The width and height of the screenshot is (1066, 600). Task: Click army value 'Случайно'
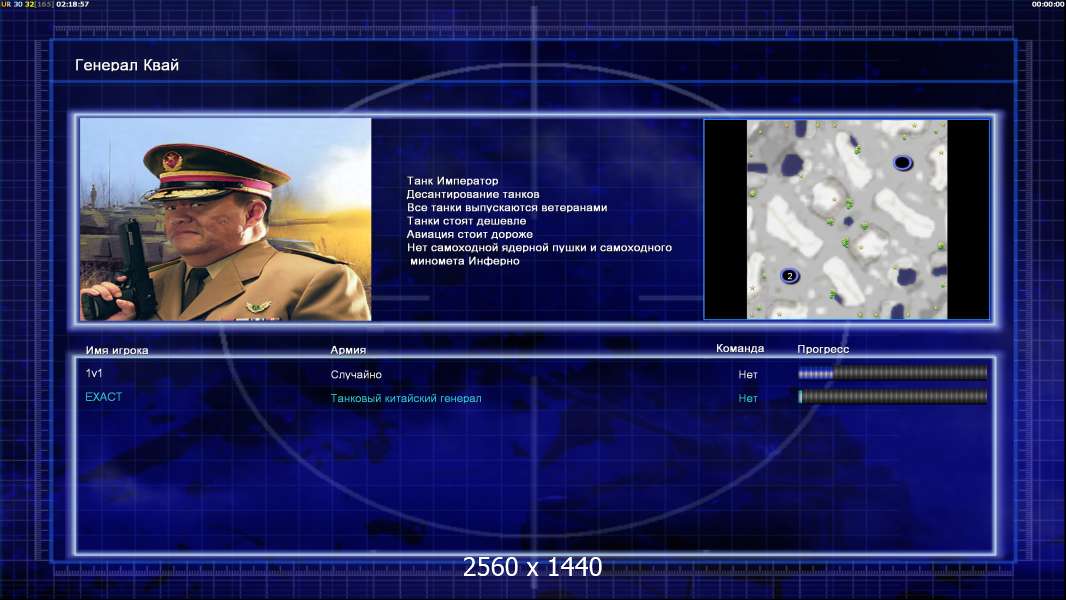(x=356, y=374)
